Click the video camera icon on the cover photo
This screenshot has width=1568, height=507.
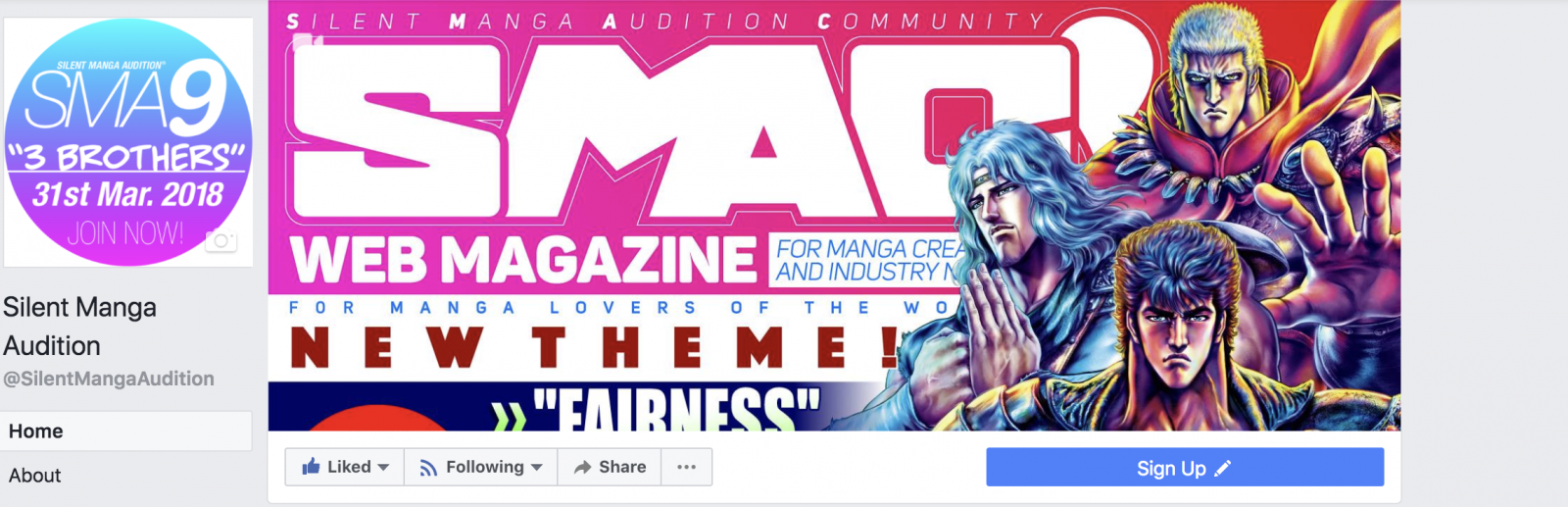[307, 43]
